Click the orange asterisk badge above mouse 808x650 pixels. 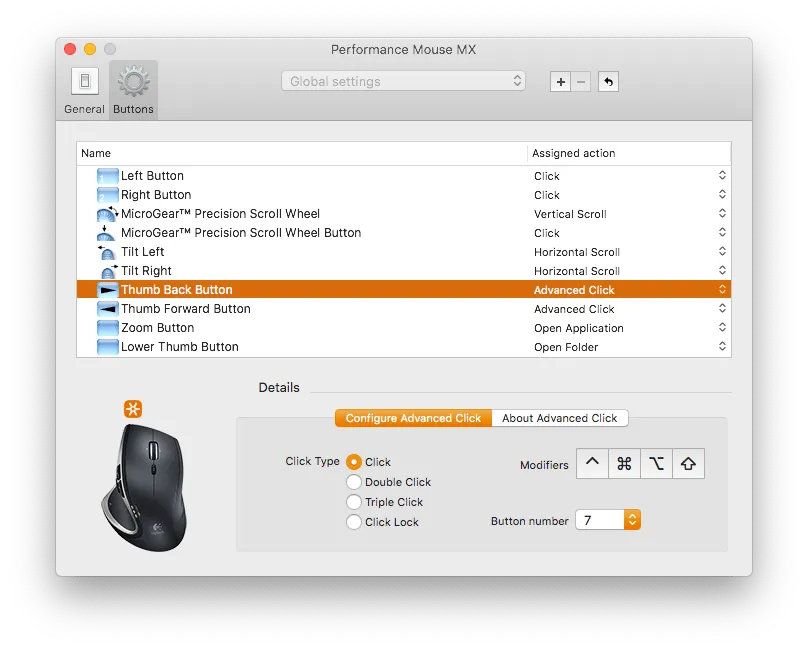[x=133, y=409]
